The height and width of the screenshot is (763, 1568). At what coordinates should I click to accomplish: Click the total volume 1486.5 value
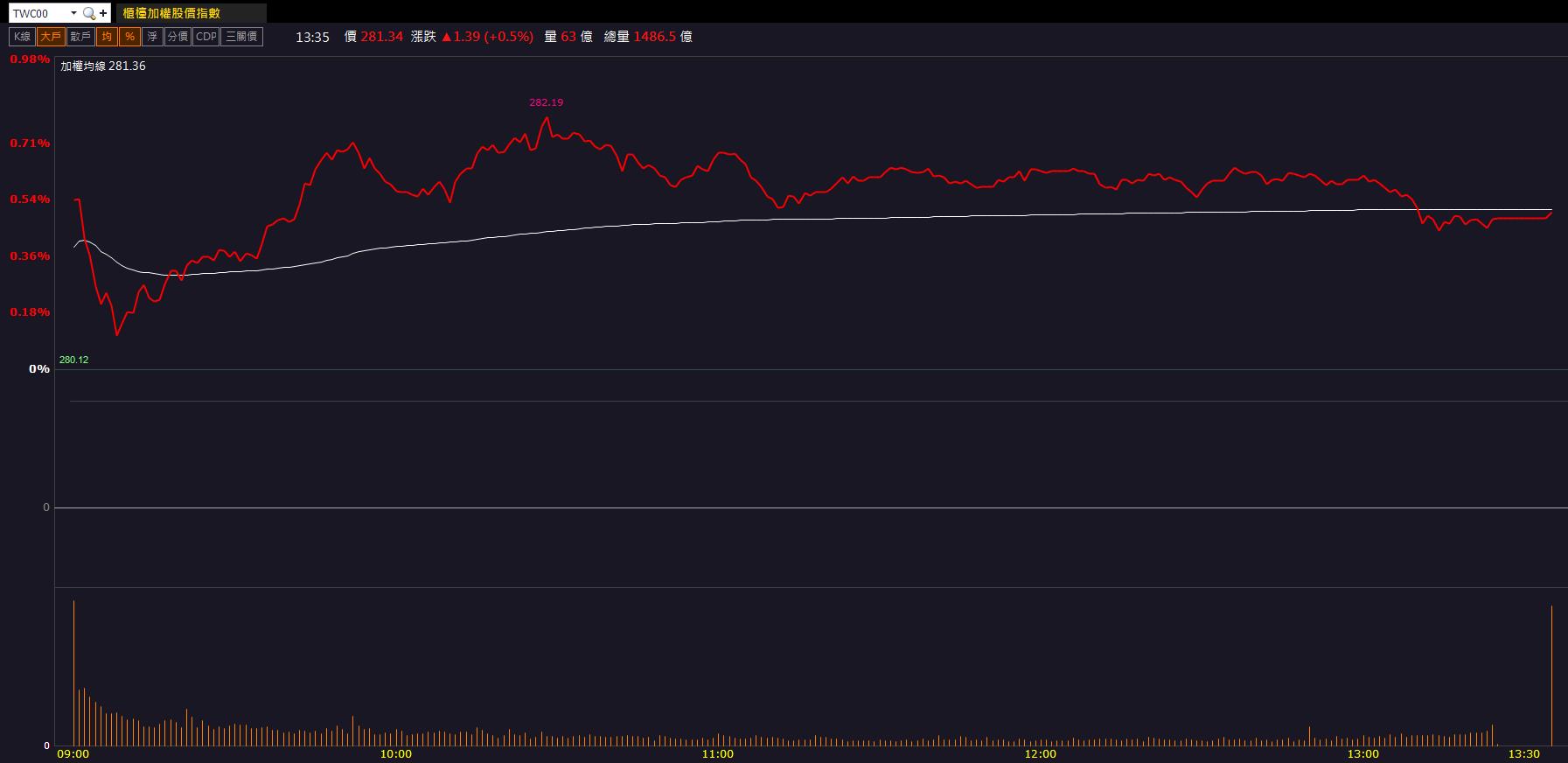[655, 37]
